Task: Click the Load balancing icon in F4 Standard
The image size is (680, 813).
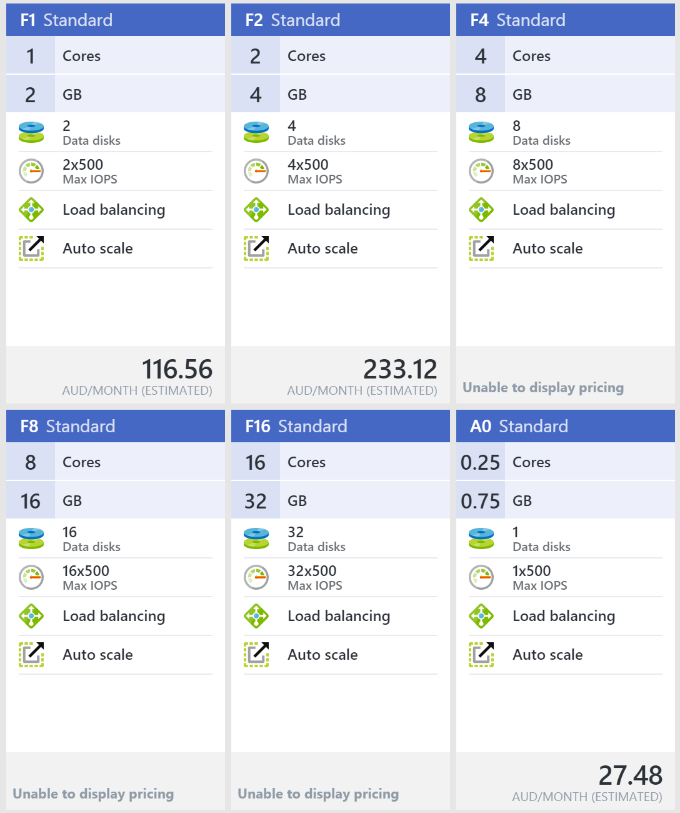Action: 482,210
